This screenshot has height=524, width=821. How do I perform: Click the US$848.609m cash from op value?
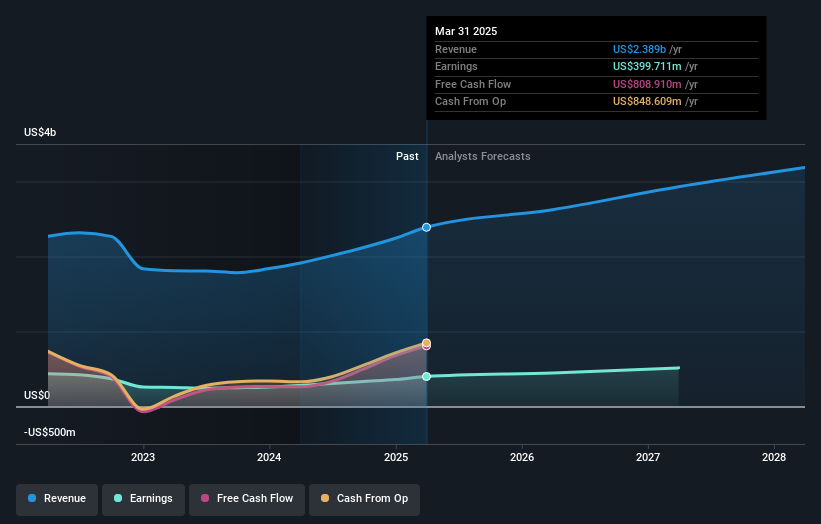(647, 102)
